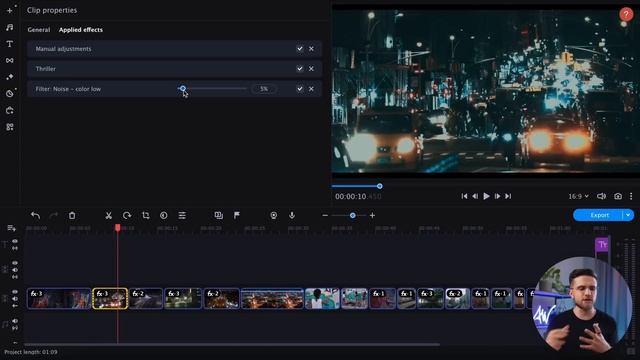Screen dimensions: 640x360
Task: Hide the overlay track with eye icon
Action: [15, 263]
